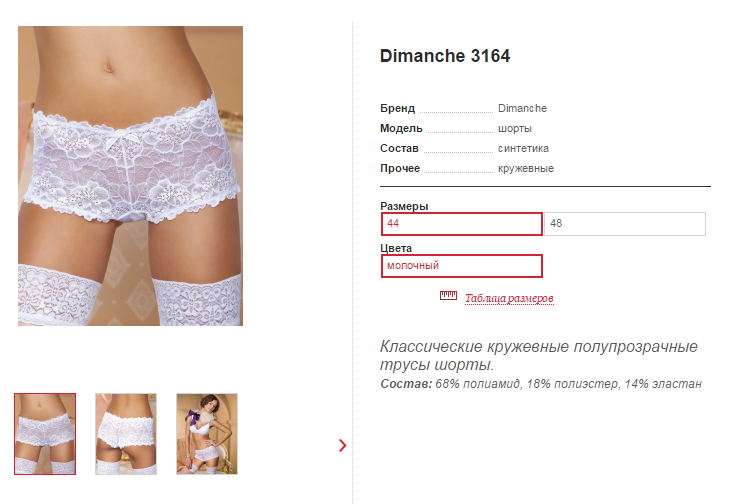Viewport: 735px width, 504px height.
Task: Click the italic product description paragraph
Action: tap(539, 355)
